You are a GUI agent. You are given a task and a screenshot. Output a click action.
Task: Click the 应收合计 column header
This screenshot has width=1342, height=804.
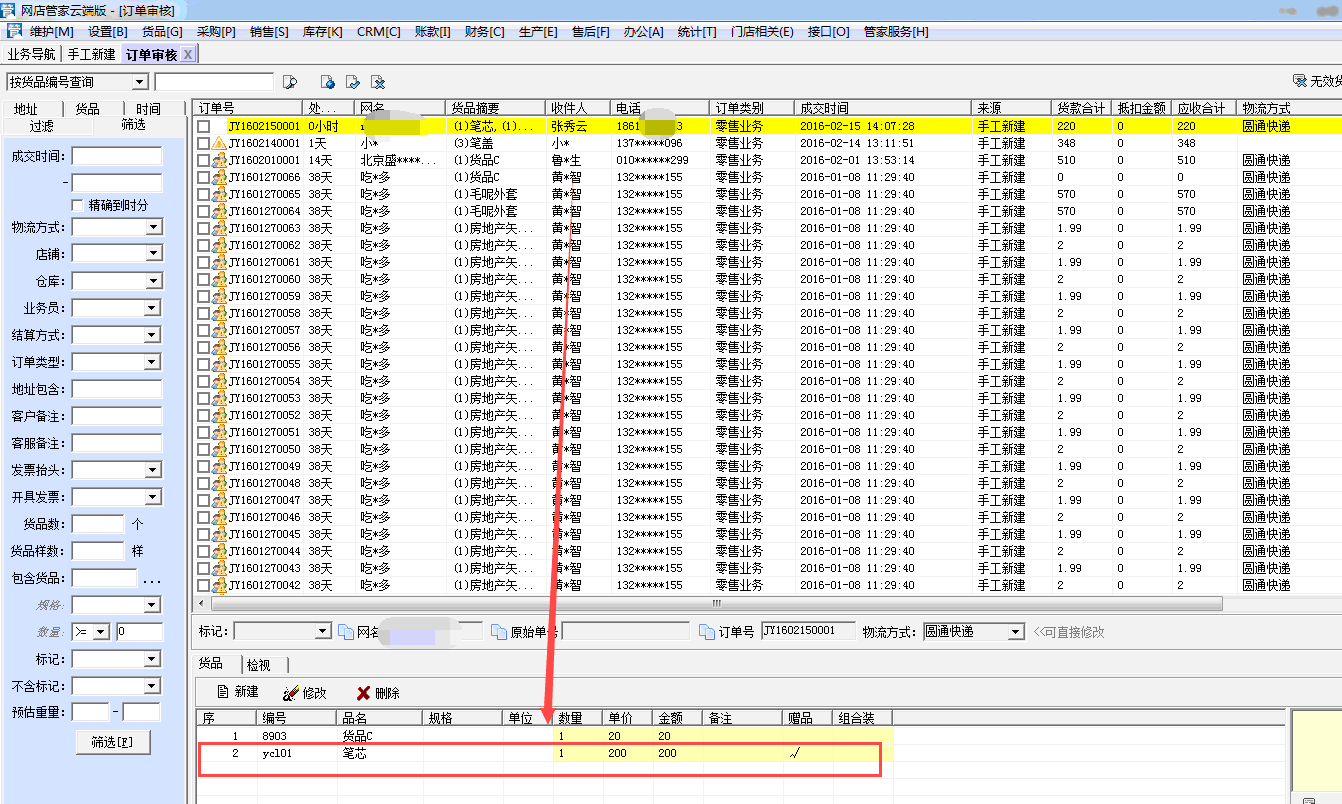click(x=1203, y=108)
